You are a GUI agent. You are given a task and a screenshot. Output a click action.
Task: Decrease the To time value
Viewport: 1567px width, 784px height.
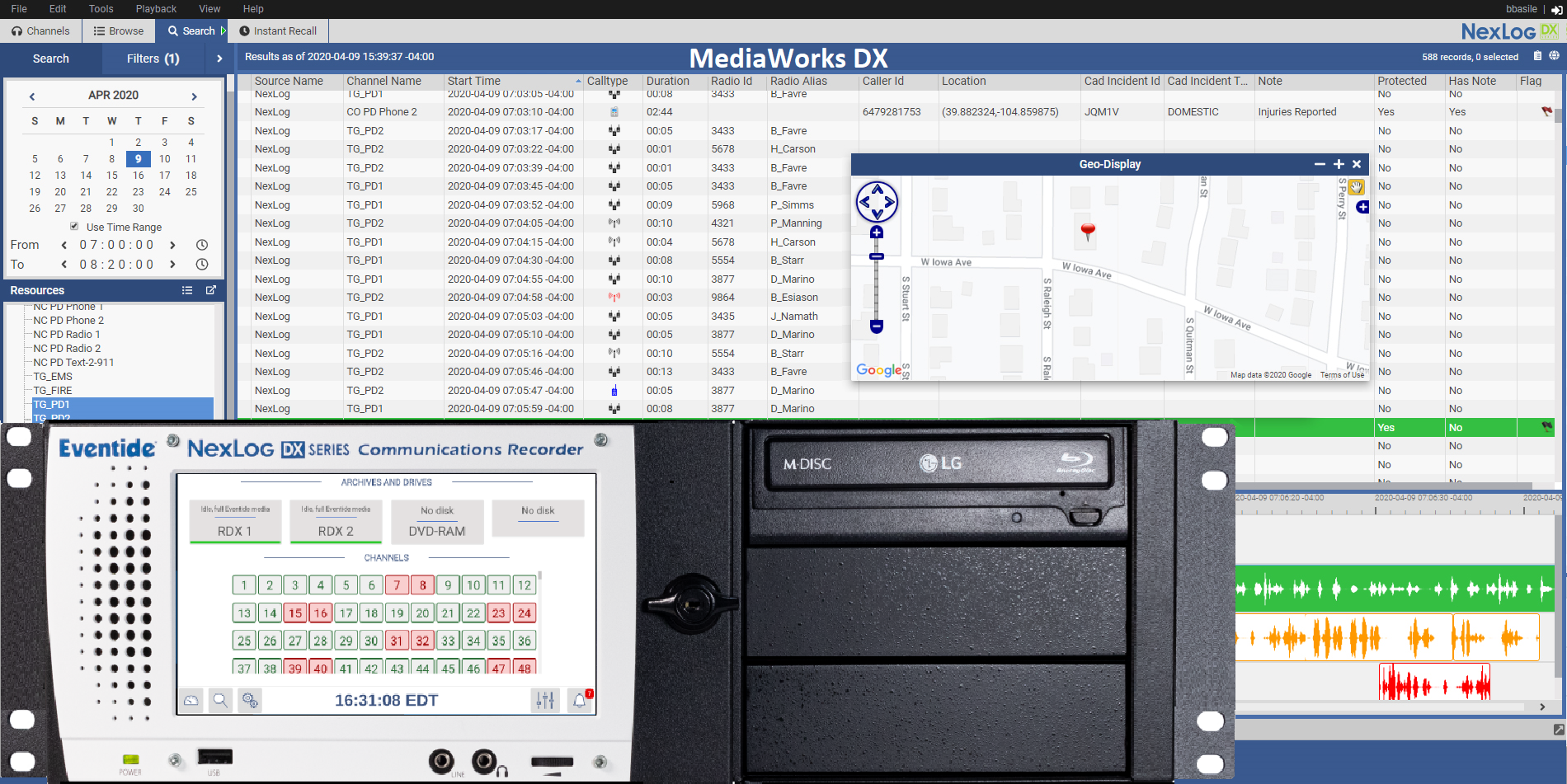tap(64, 265)
